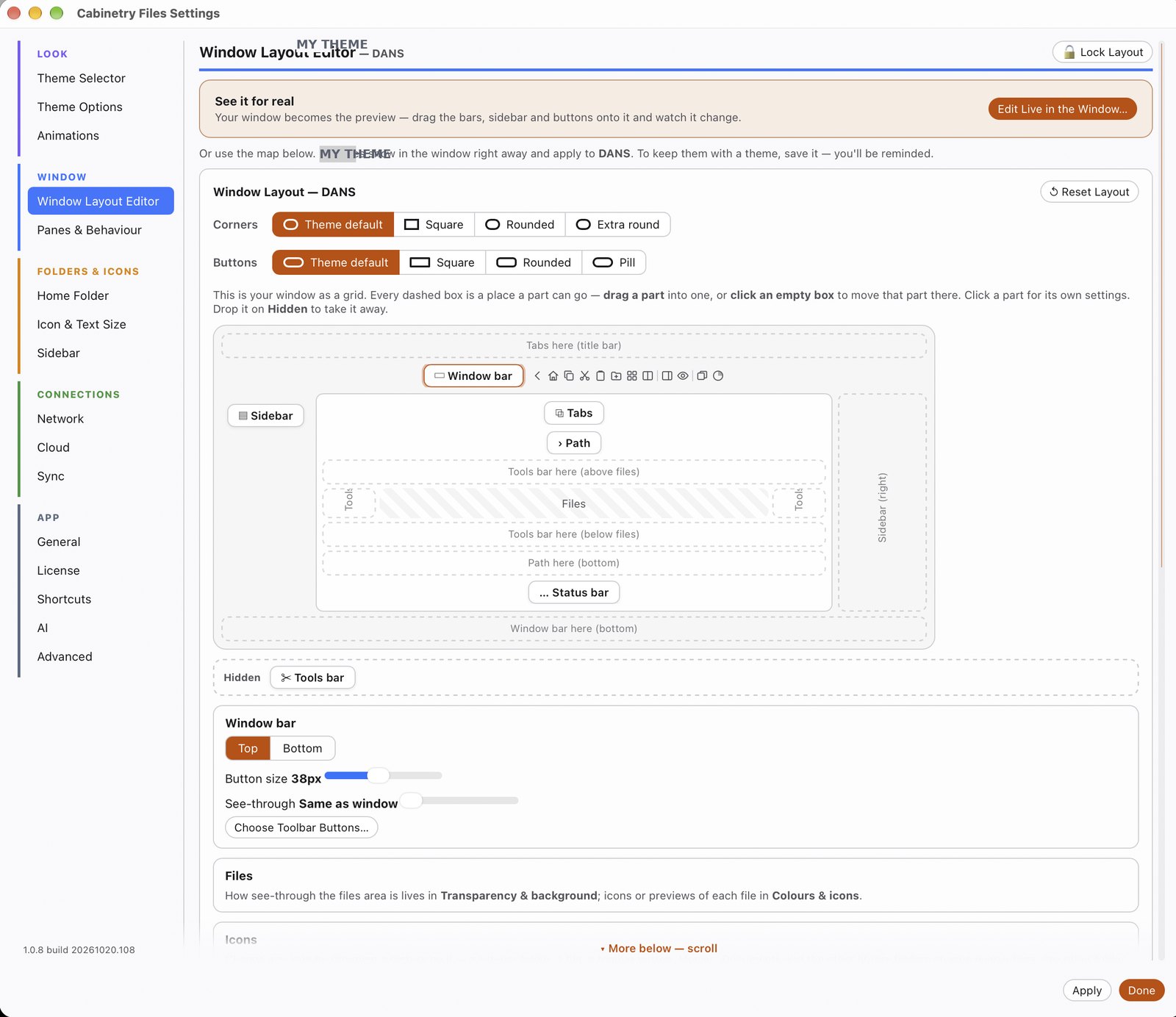Image resolution: width=1176 pixels, height=1017 pixels.
Task: Adjust the Button size slider
Action: tap(383, 775)
